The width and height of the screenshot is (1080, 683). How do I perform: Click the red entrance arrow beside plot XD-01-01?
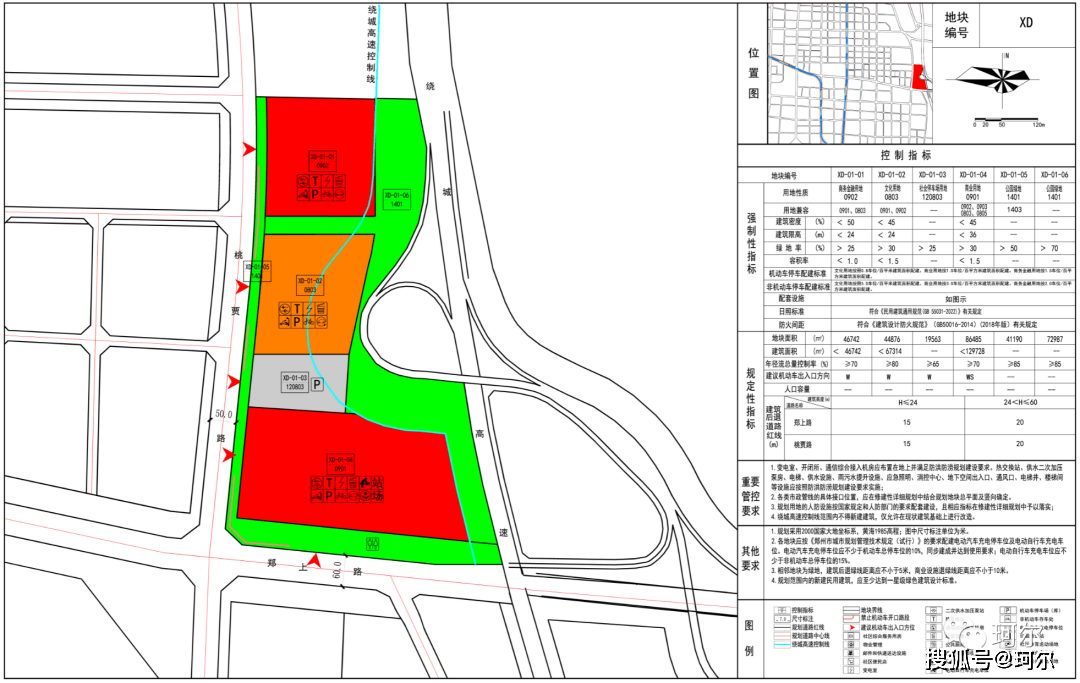tap(249, 149)
